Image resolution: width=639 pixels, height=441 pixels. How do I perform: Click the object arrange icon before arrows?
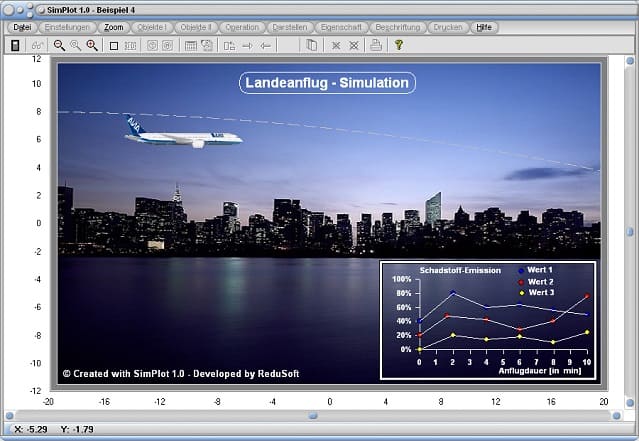coord(229,46)
